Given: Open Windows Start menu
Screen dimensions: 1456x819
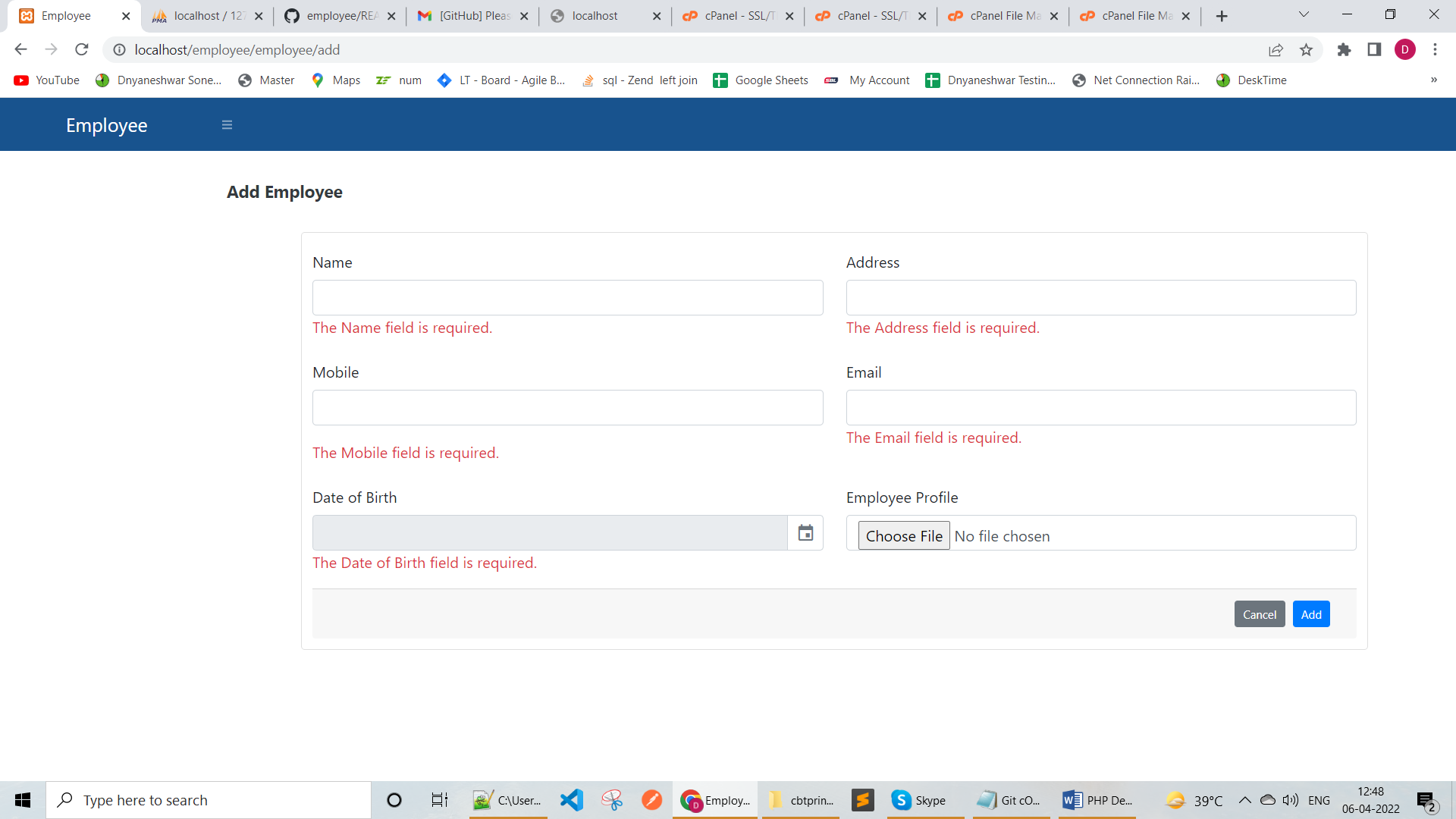Looking at the screenshot, I should pos(23,800).
